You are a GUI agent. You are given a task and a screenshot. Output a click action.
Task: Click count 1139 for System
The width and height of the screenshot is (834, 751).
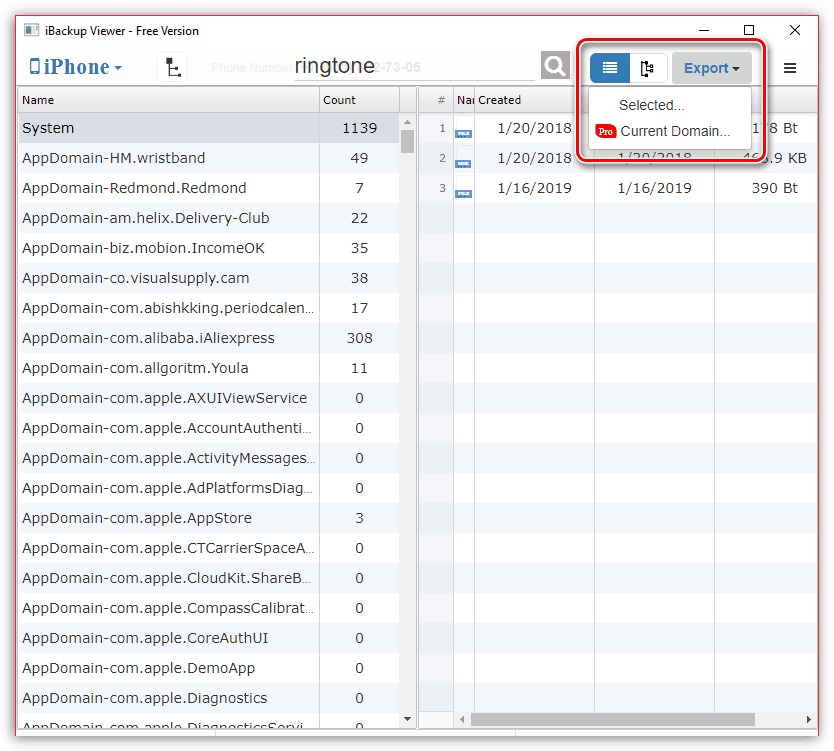coord(360,128)
